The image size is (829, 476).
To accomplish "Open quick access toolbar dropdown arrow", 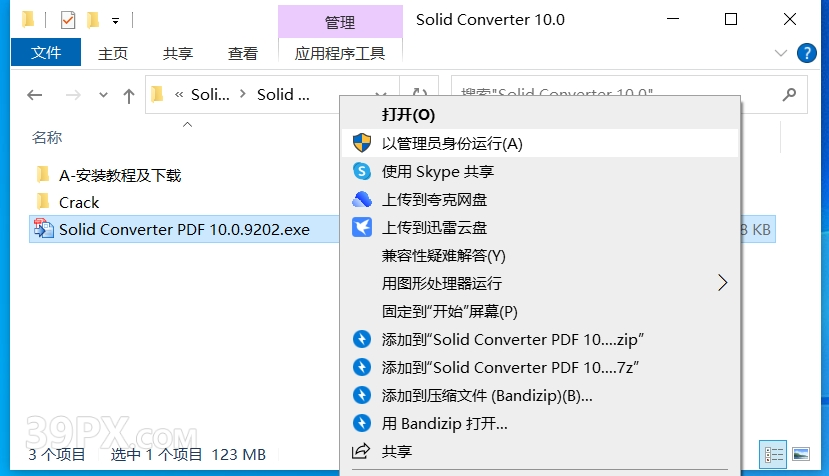I will click(116, 20).
